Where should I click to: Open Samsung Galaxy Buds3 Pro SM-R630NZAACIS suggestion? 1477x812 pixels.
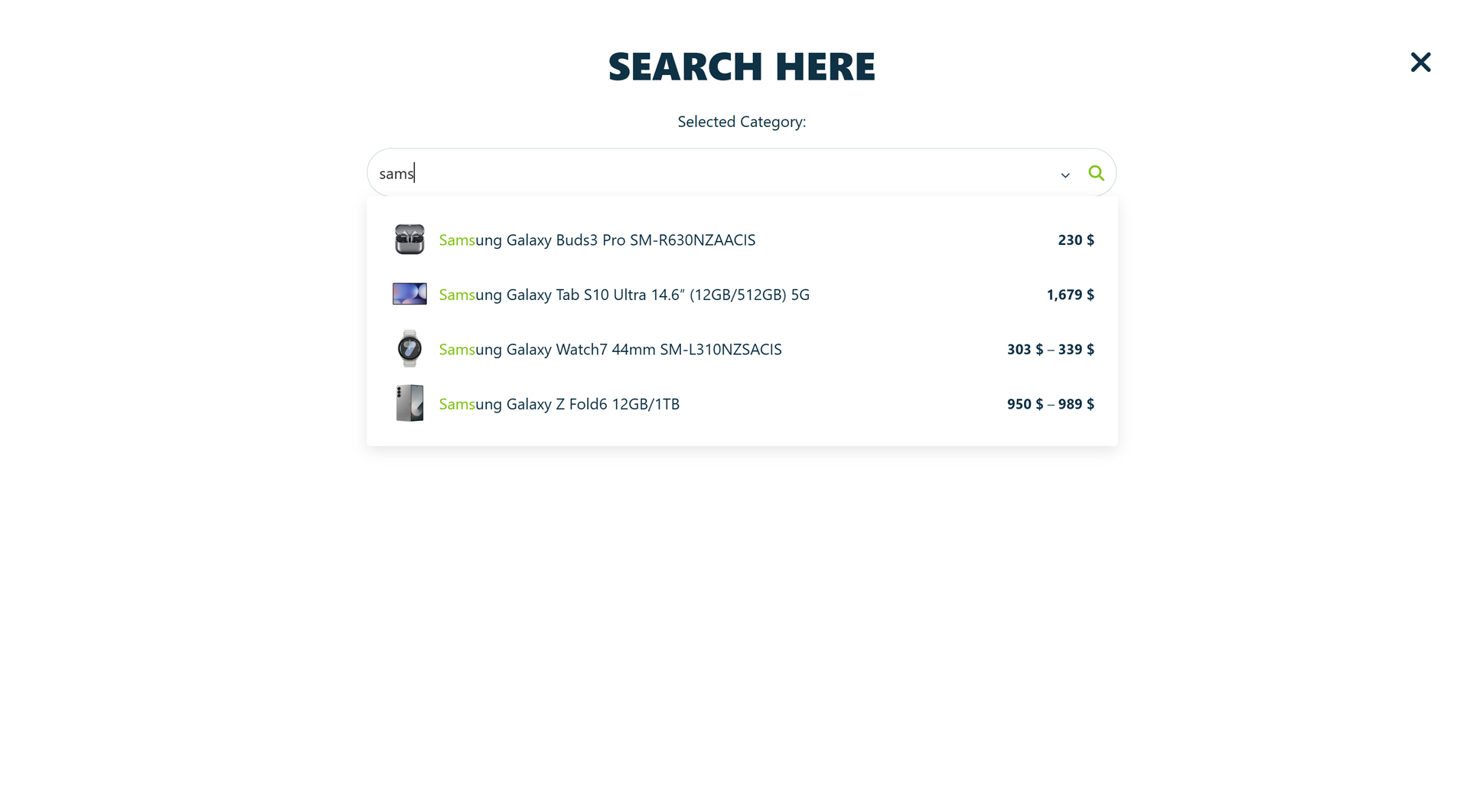pos(597,240)
